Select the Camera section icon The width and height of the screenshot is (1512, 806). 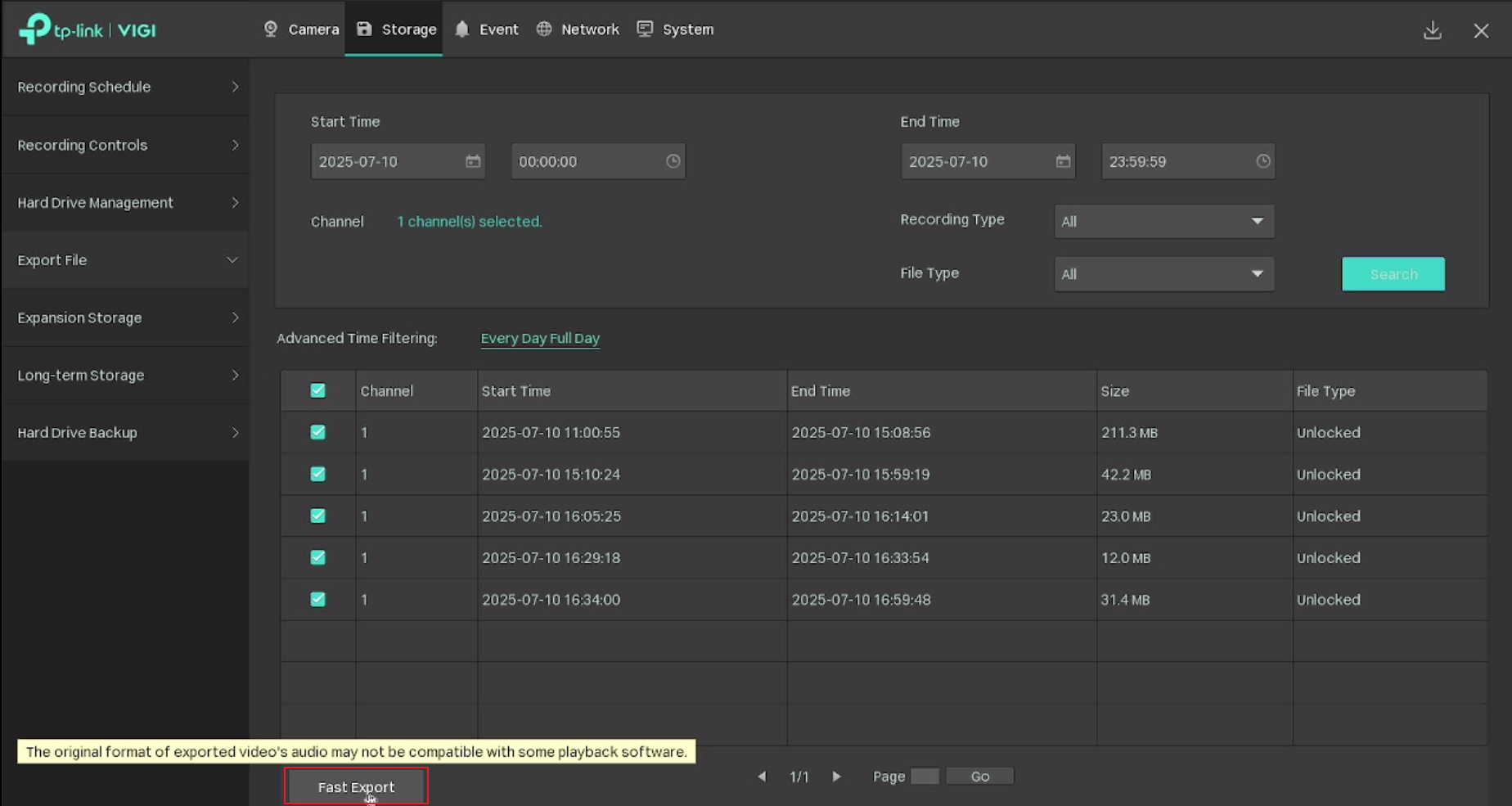[270, 29]
